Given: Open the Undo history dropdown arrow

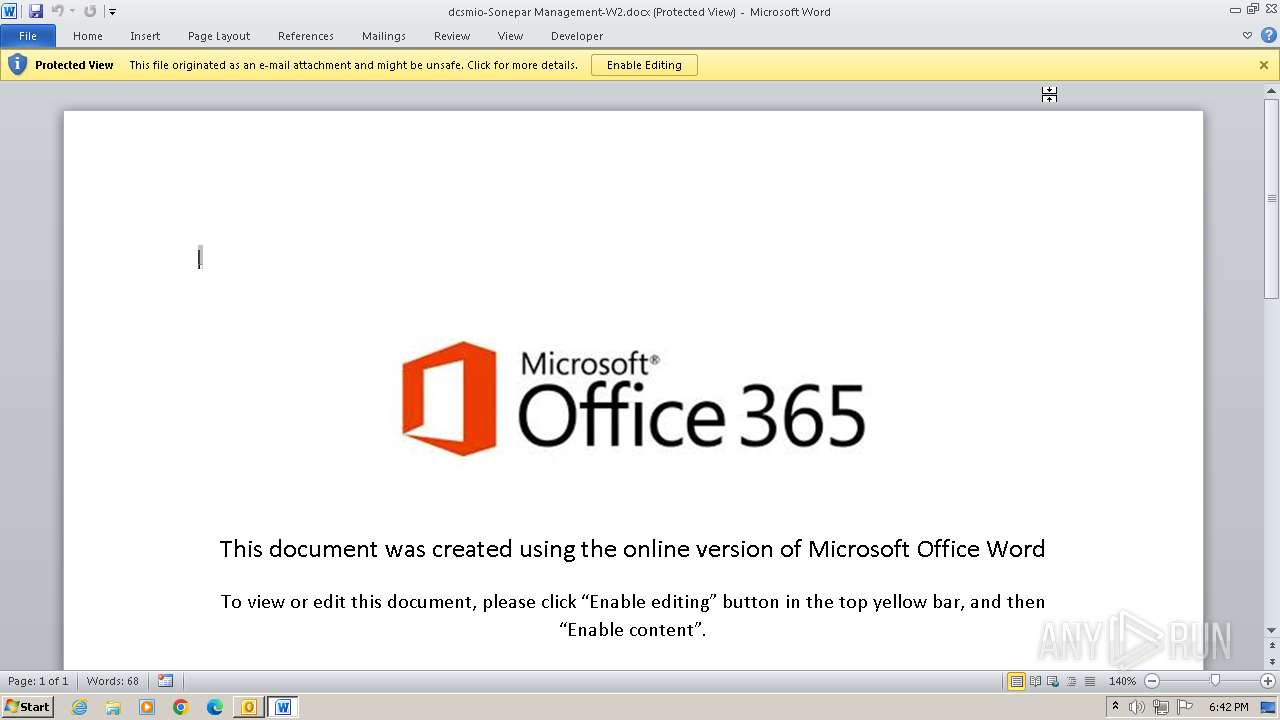Looking at the screenshot, I should (72, 11).
